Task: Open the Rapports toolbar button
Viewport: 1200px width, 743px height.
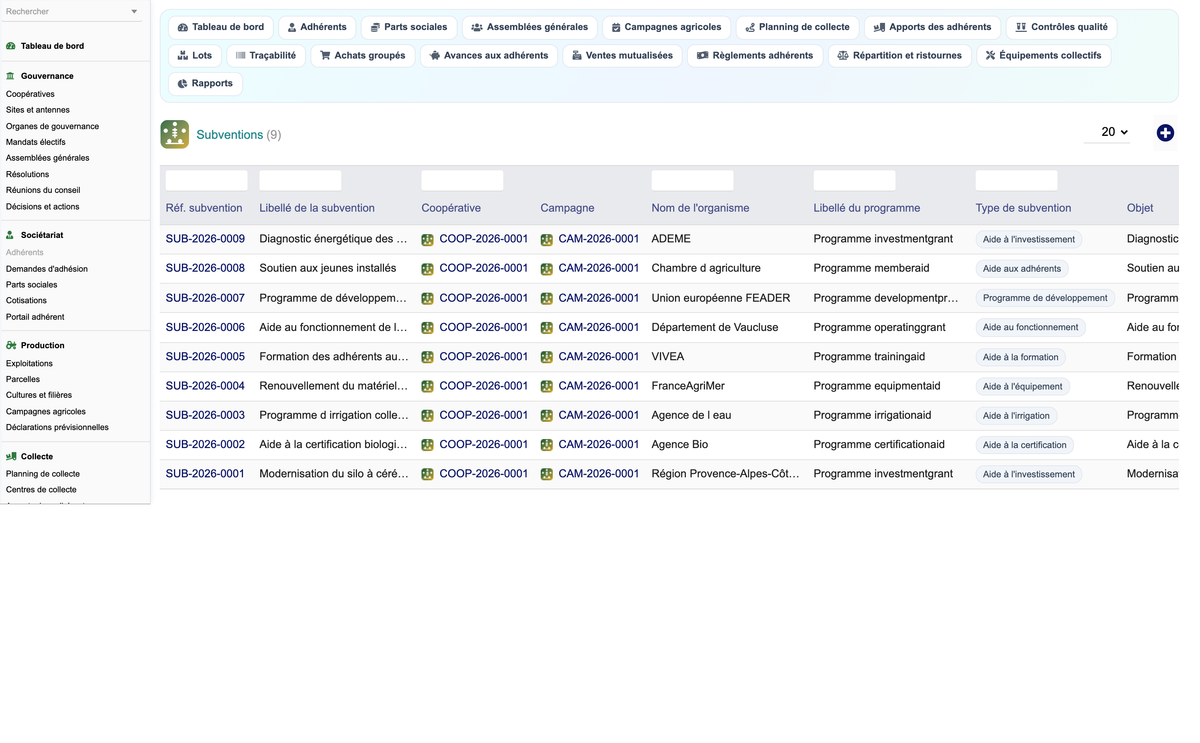Action: tap(205, 83)
